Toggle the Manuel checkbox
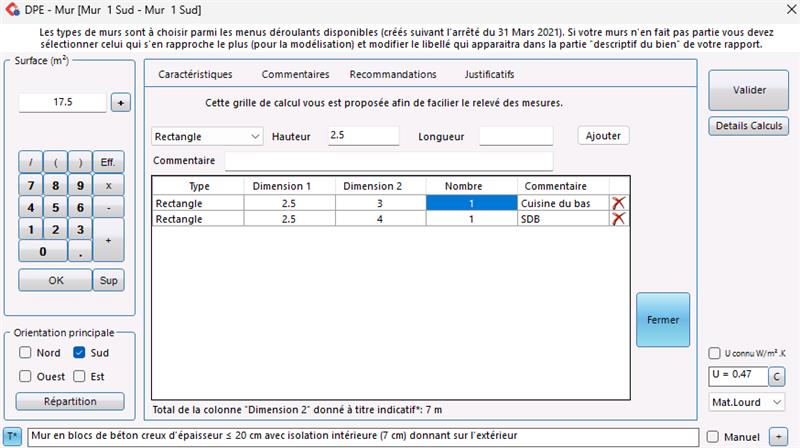 point(713,437)
